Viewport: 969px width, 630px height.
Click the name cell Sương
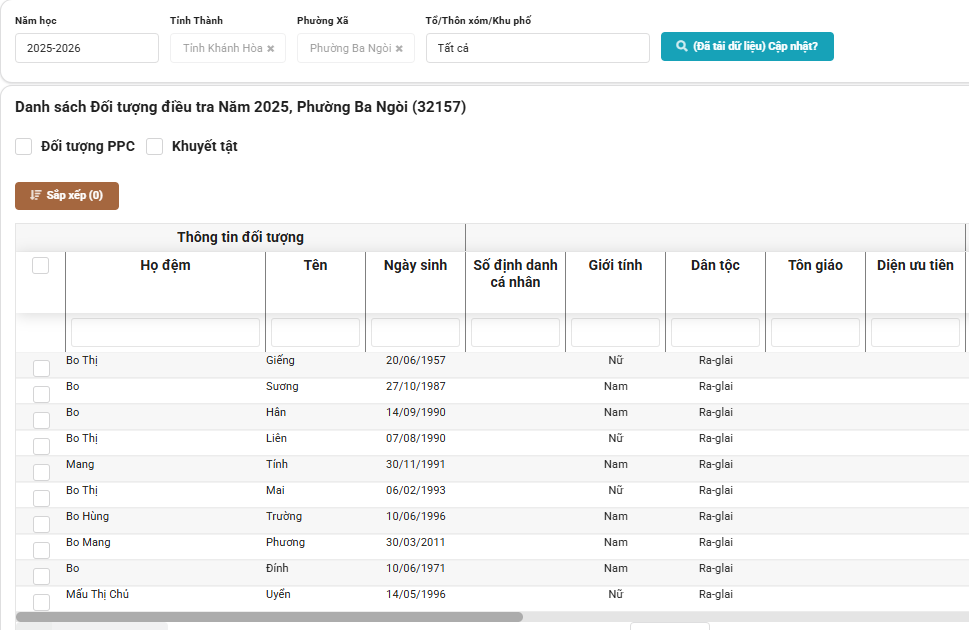point(282,386)
